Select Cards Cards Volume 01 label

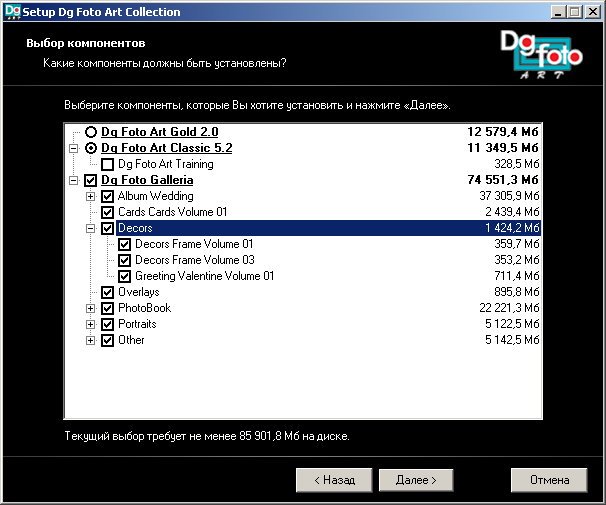click(x=172, y=212)
